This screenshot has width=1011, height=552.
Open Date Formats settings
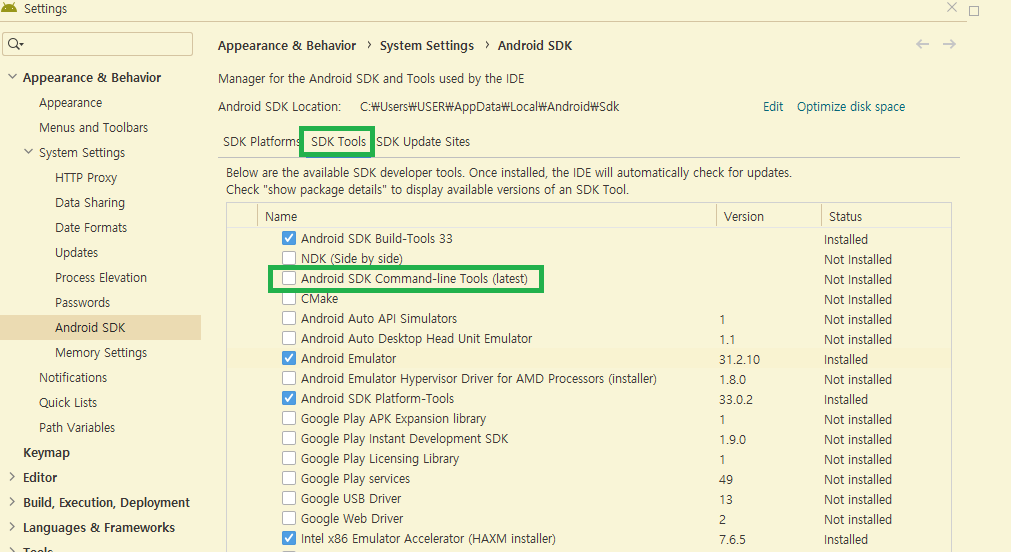click(91, 228)
